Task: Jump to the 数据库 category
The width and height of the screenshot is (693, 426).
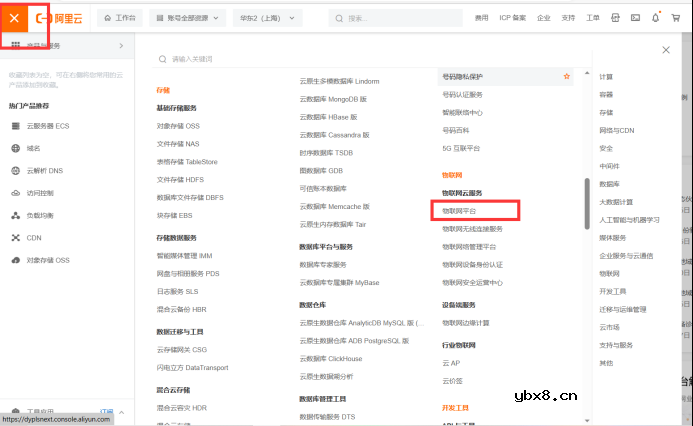Action: click(x=609, y=184)
